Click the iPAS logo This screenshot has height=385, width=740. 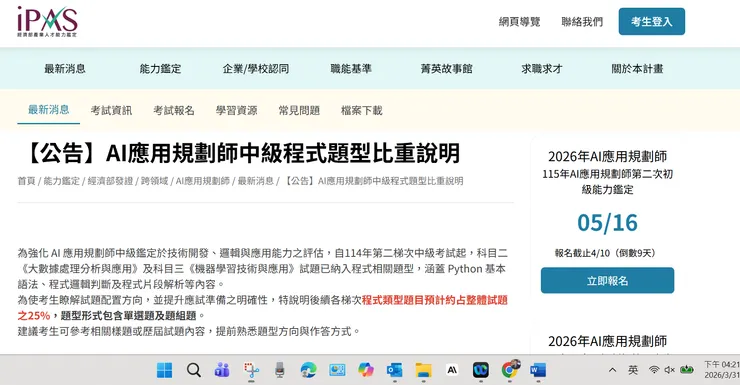pos(47,21)
